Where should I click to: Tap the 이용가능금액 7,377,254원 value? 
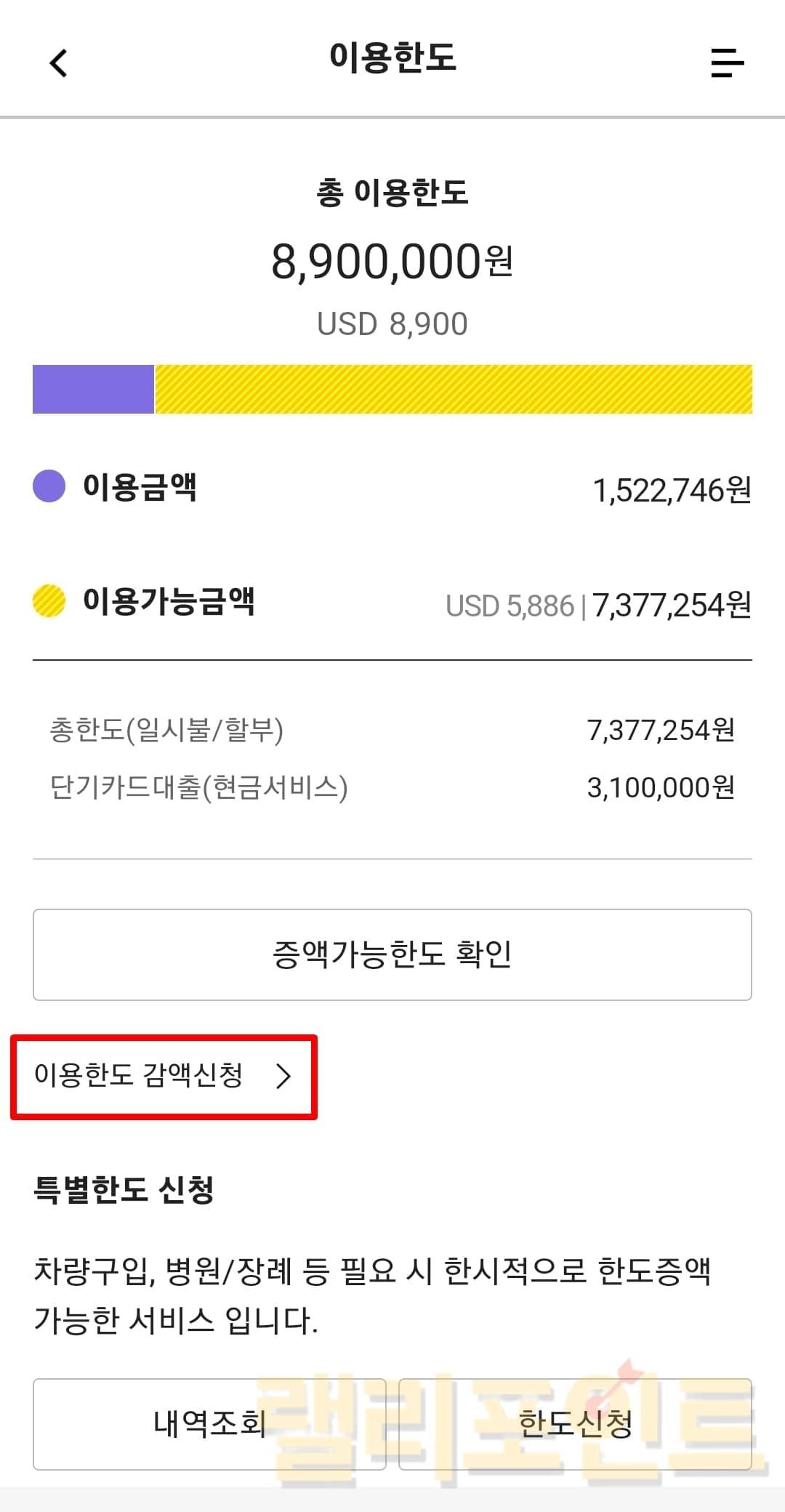tap(672, 605)
